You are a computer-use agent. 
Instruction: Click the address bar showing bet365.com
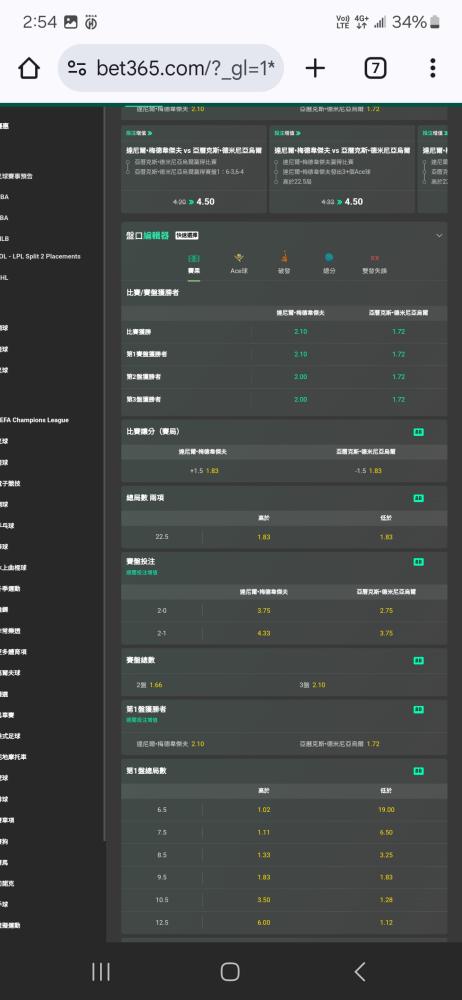click(171, 68)
